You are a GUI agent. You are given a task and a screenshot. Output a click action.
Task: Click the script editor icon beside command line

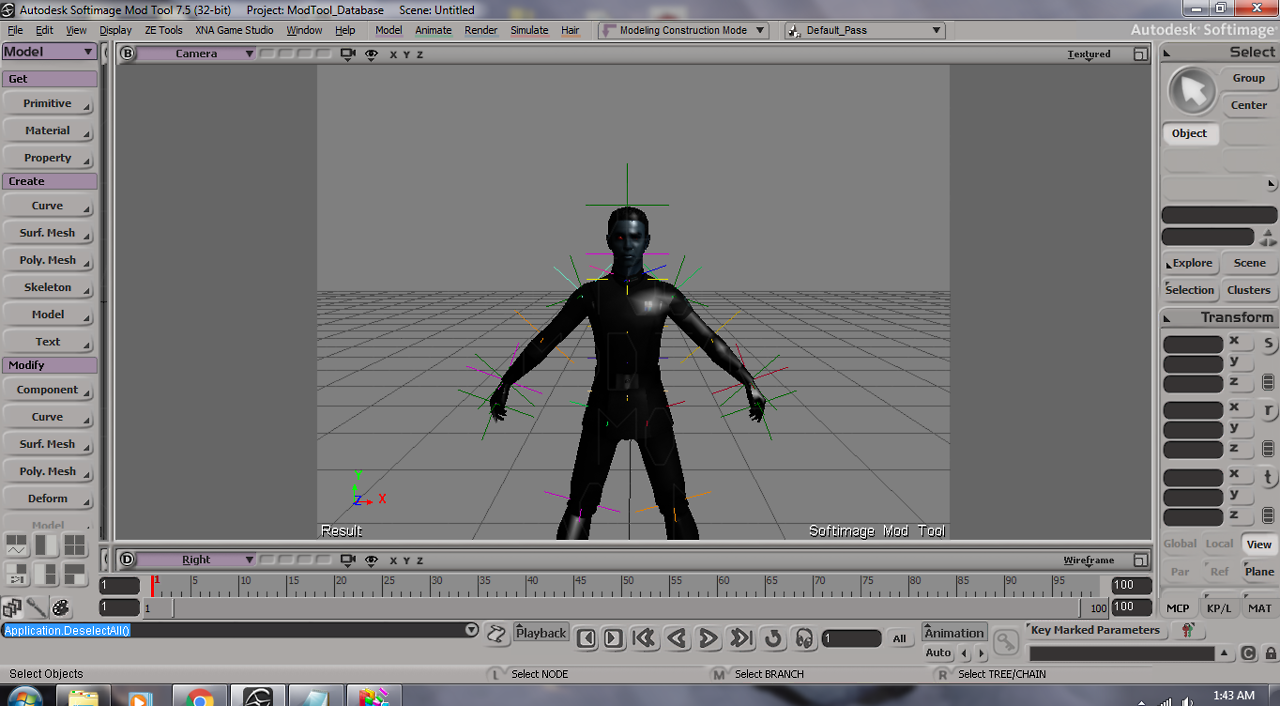tap(497, 633)
